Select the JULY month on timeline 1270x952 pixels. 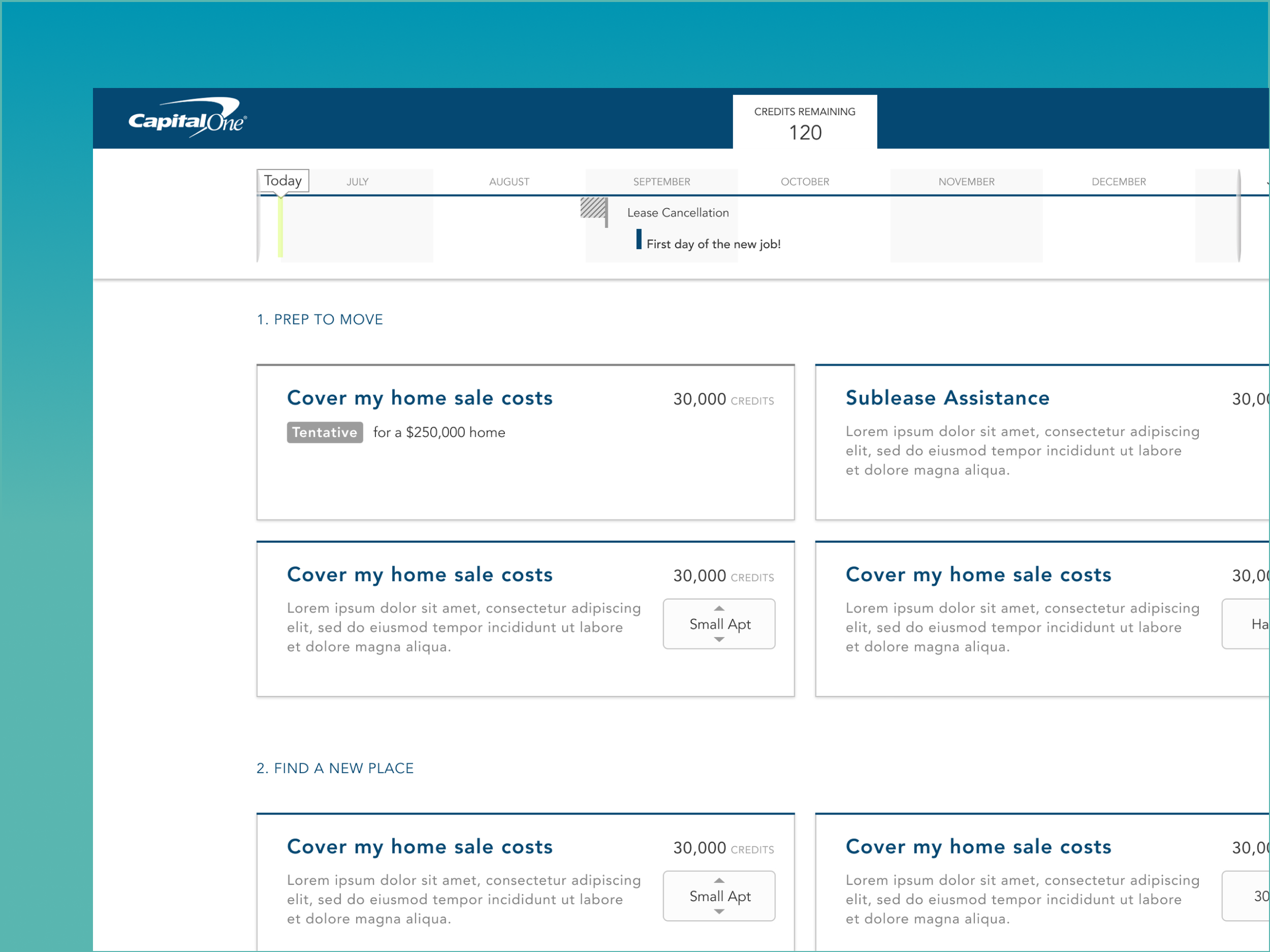(x=357, y=182)
